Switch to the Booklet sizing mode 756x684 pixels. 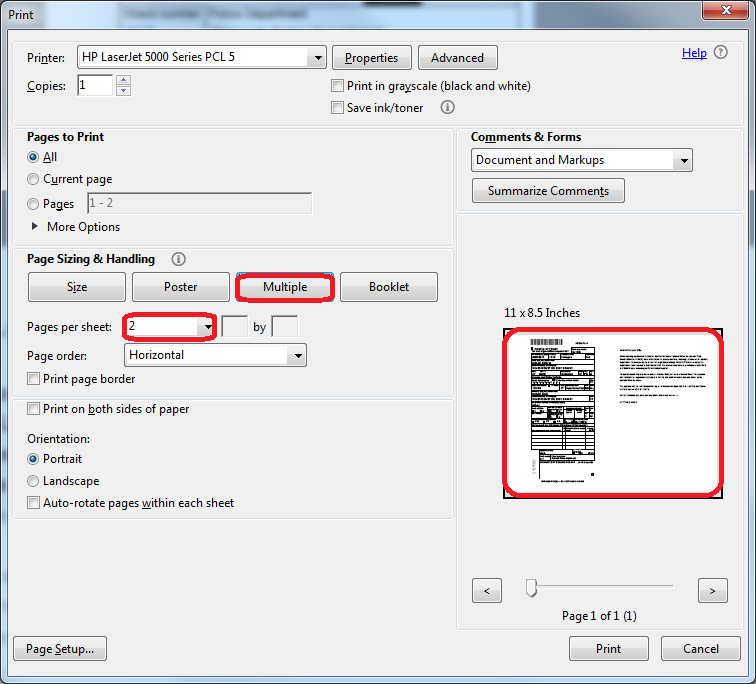tap(389, 287)
